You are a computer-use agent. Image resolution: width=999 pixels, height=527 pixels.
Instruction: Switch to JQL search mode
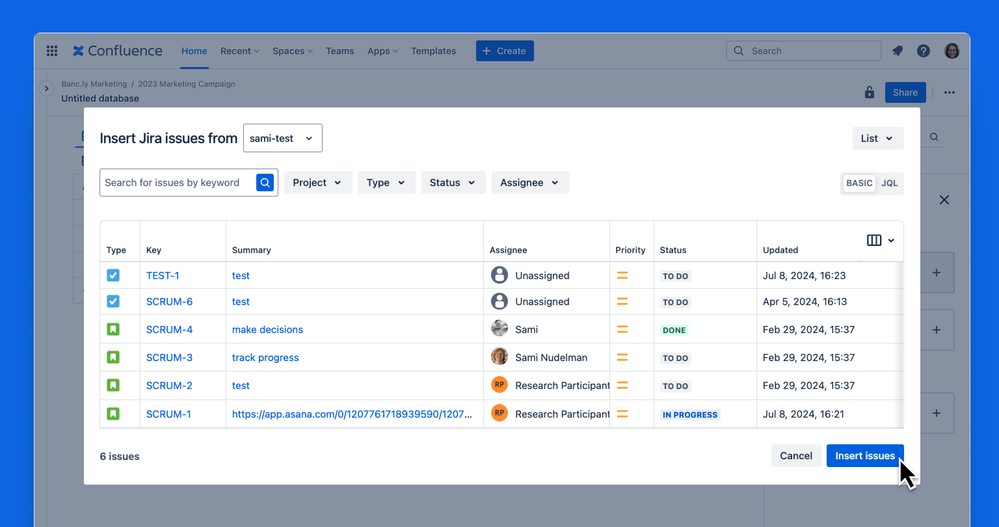[x=889, y=183]
